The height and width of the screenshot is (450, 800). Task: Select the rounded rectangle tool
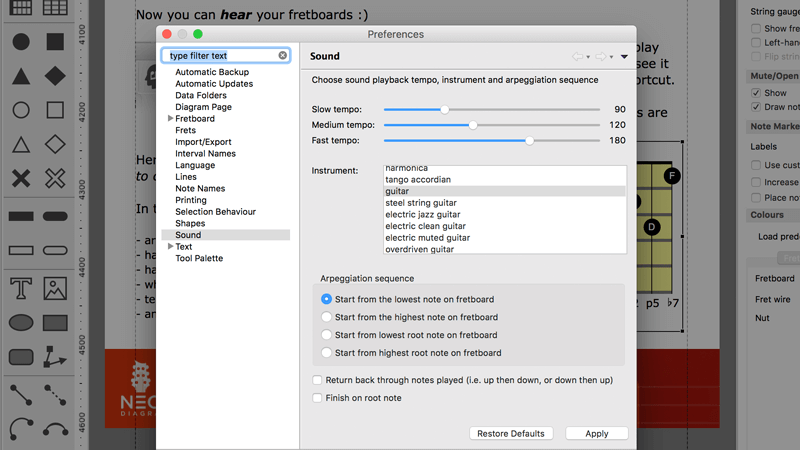tap(21, 357)
